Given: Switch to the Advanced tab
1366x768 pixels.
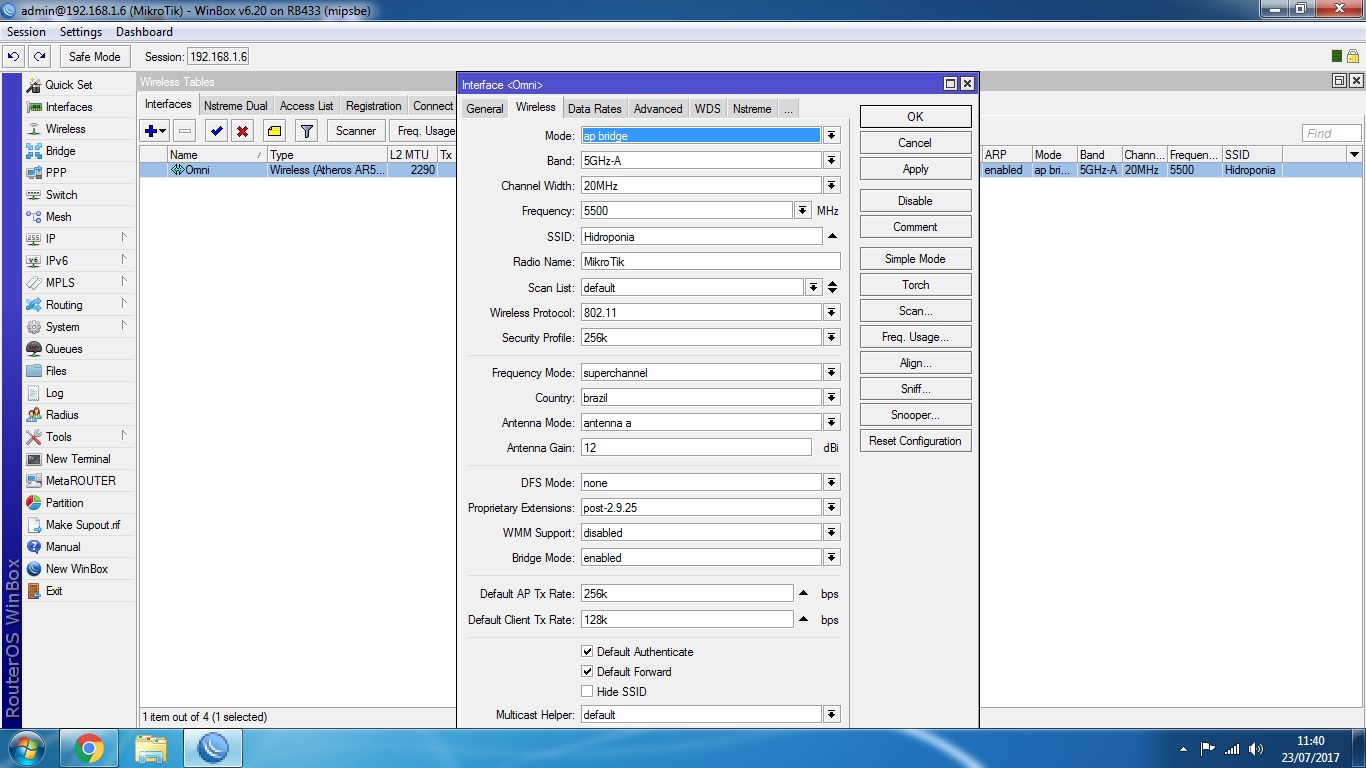Looking at the screenshot, I should 658,109.
